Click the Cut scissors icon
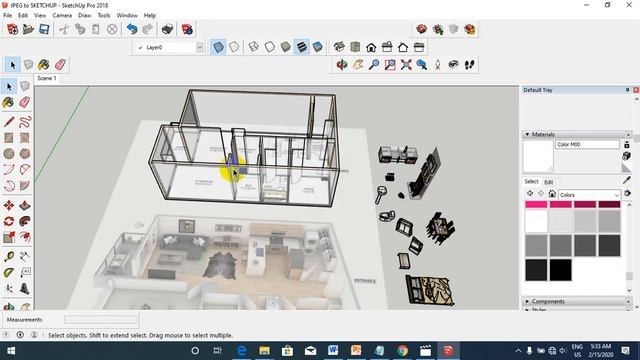640x360 pixels. 64,29
